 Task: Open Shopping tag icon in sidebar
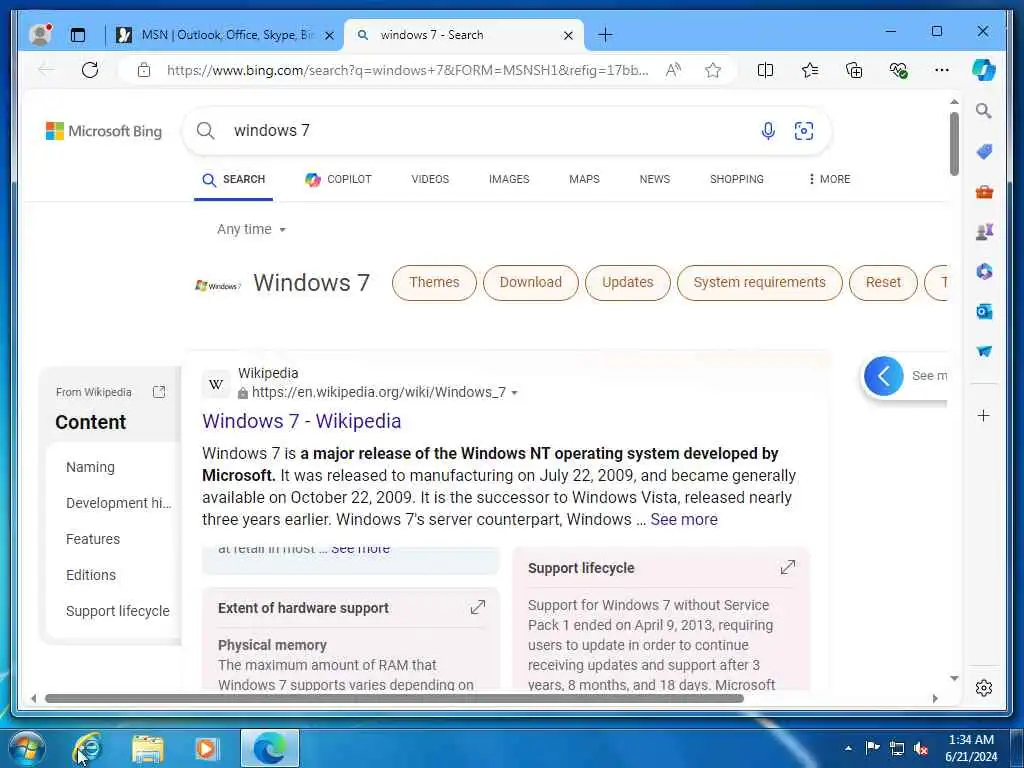pos(984,152)
